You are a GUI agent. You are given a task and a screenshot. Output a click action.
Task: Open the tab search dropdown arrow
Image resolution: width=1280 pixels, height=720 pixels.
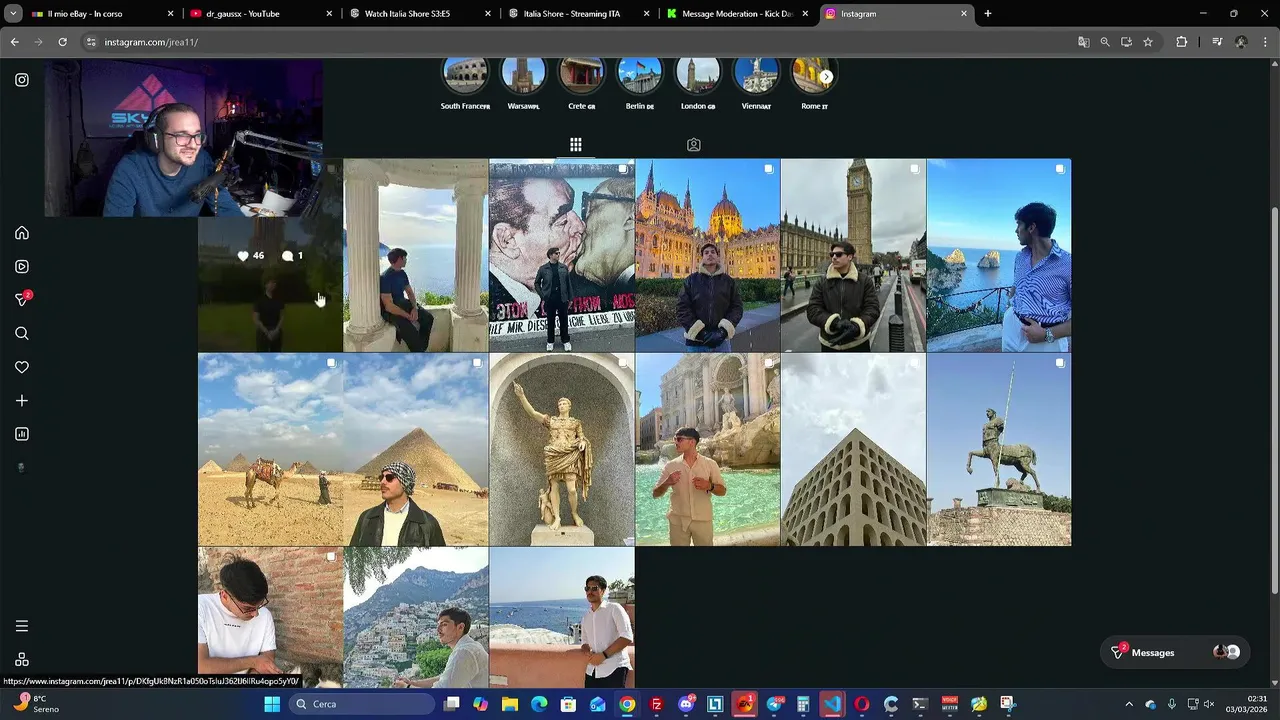(x=13, y=14)
